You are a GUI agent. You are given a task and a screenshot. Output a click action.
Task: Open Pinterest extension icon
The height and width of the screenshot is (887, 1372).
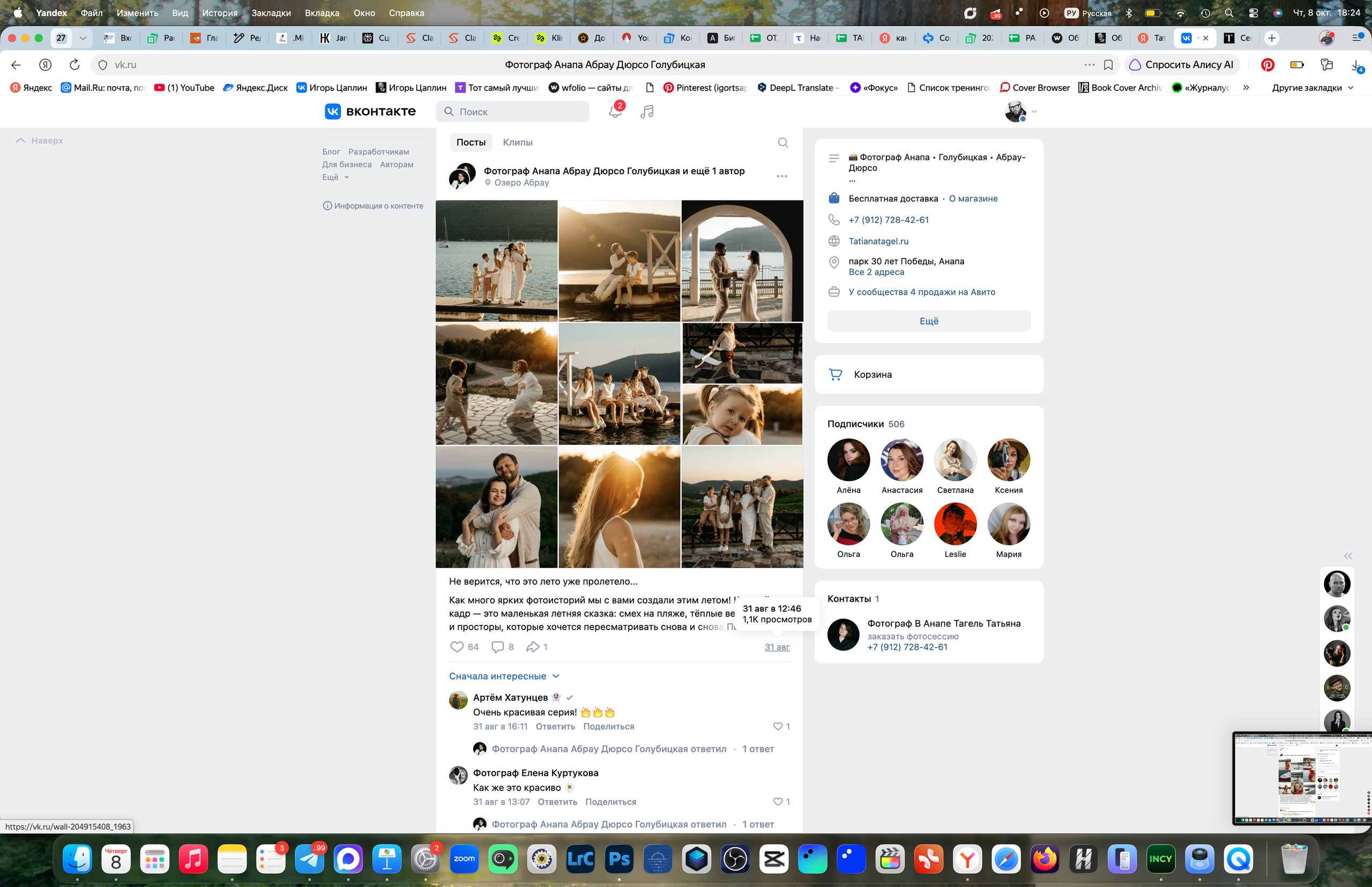coord(1267,64)
